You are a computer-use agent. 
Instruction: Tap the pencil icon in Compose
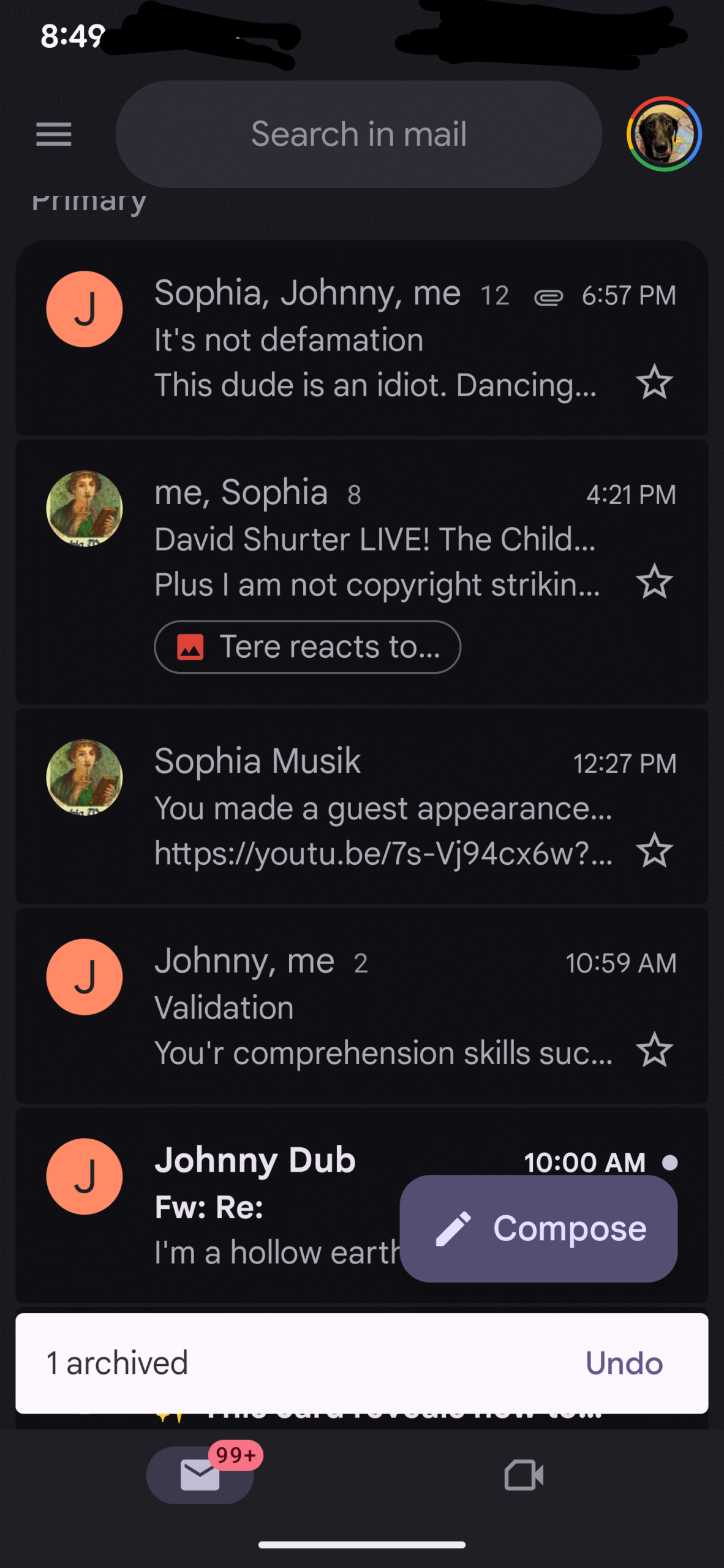pyautogui.click(x=453, y=1228)
